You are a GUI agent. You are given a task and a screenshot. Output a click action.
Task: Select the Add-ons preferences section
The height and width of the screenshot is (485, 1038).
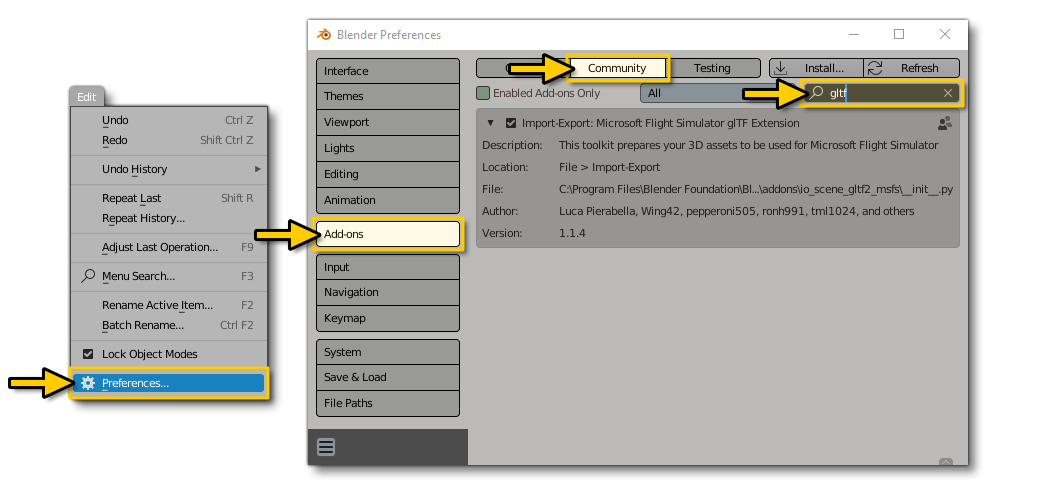click(388, 234)
